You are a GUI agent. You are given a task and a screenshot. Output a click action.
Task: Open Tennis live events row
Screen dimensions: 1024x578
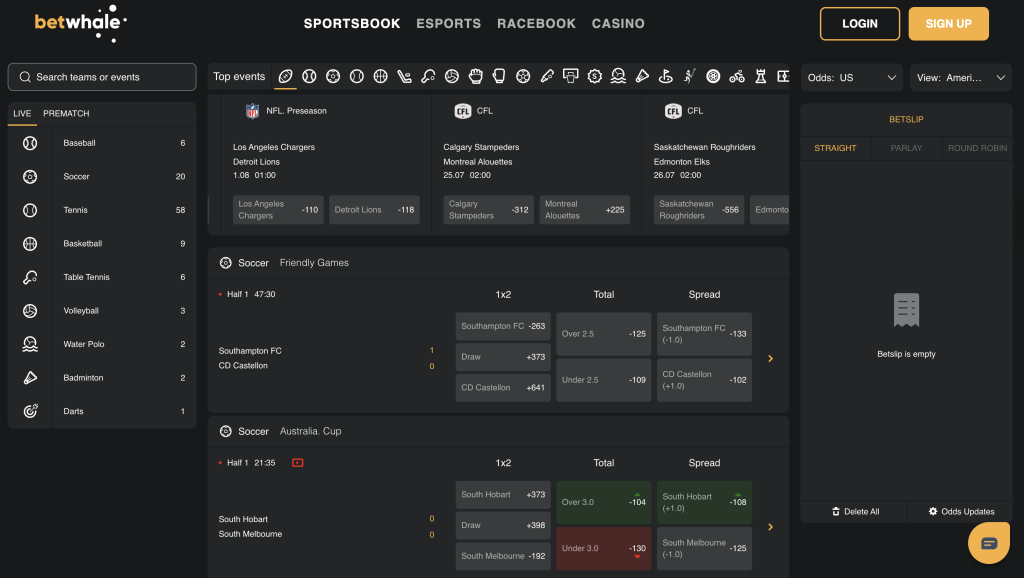coord(102,210)
